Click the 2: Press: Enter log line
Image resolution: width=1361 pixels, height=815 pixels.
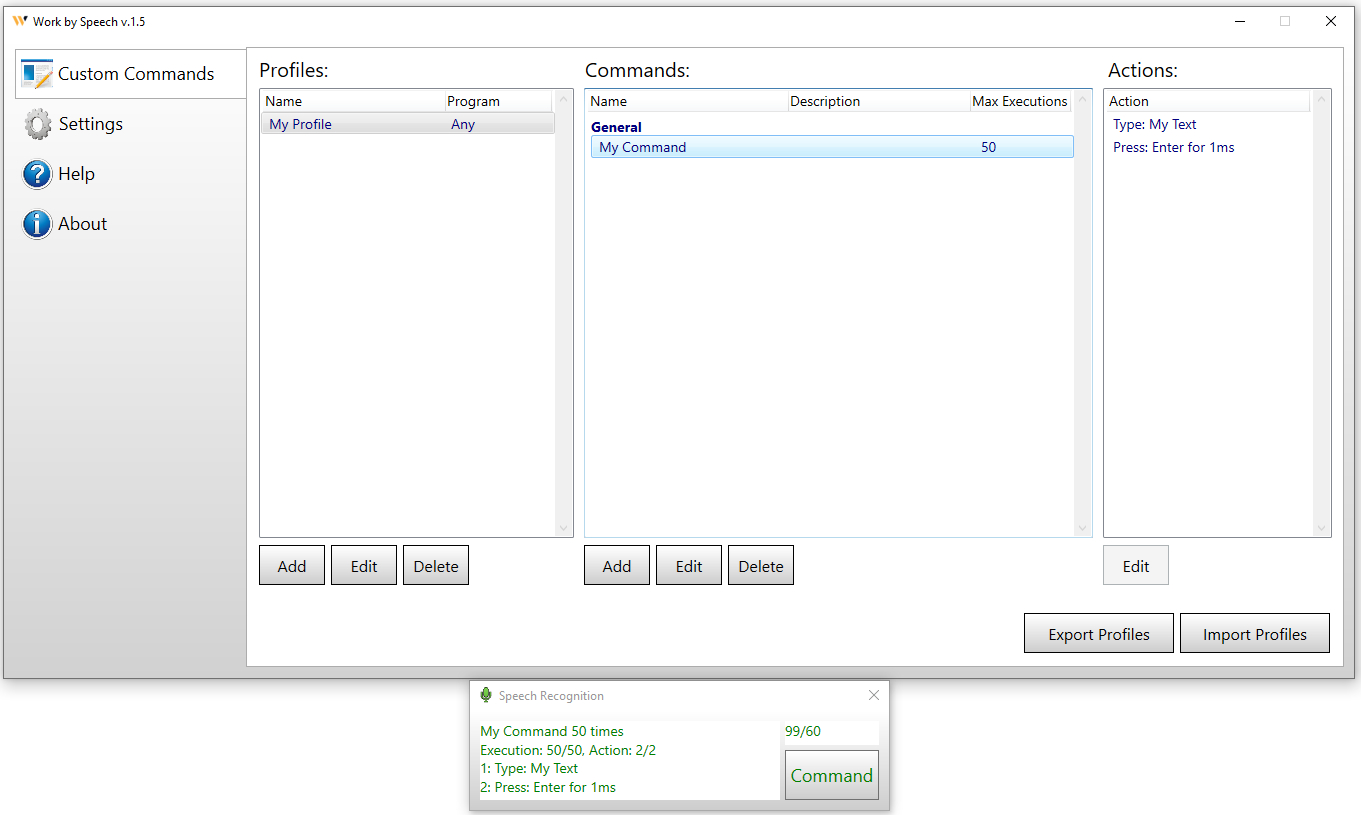coord(548,787)
